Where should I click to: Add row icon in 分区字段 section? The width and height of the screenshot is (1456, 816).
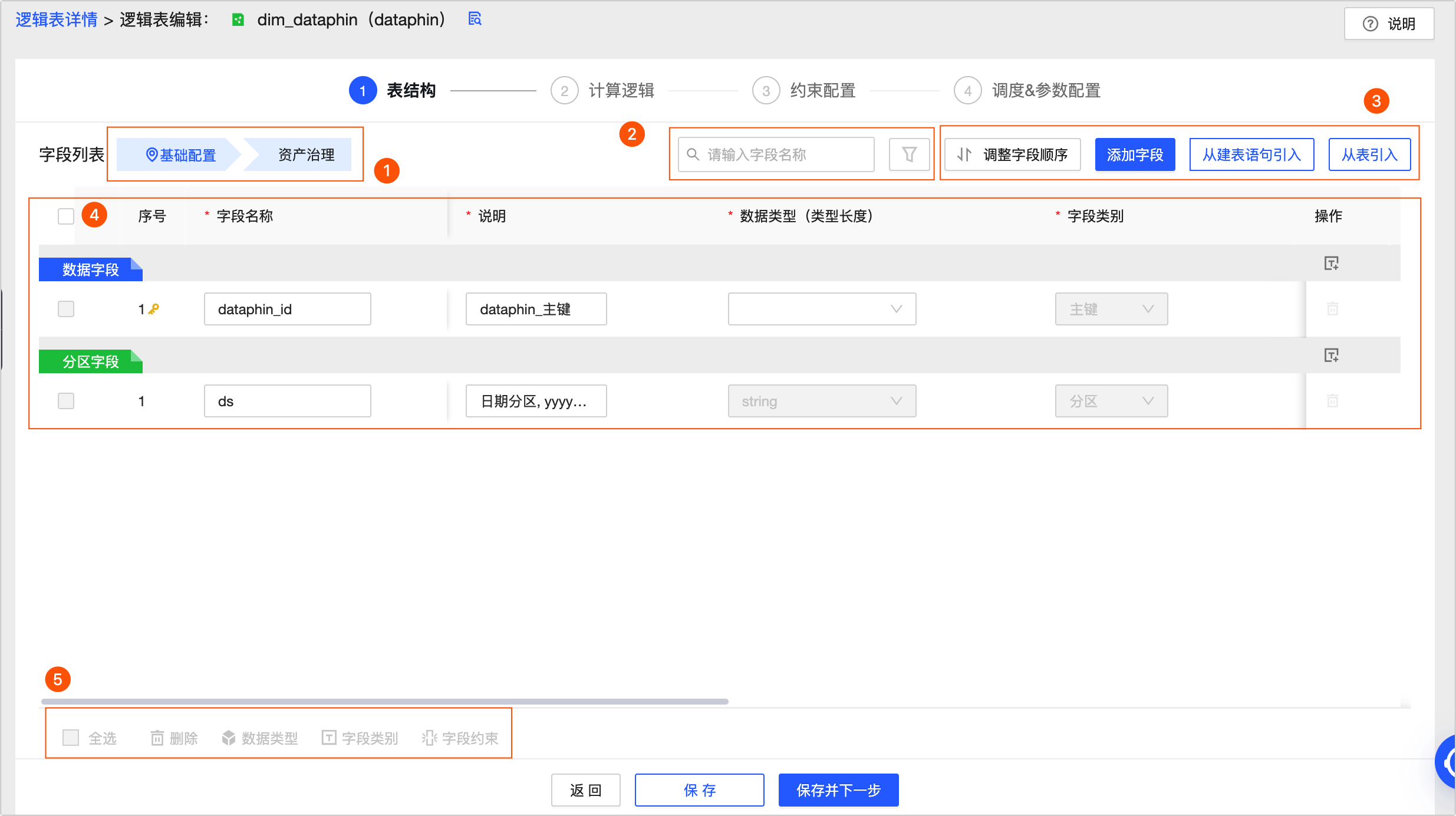(x=1331, y=355)
